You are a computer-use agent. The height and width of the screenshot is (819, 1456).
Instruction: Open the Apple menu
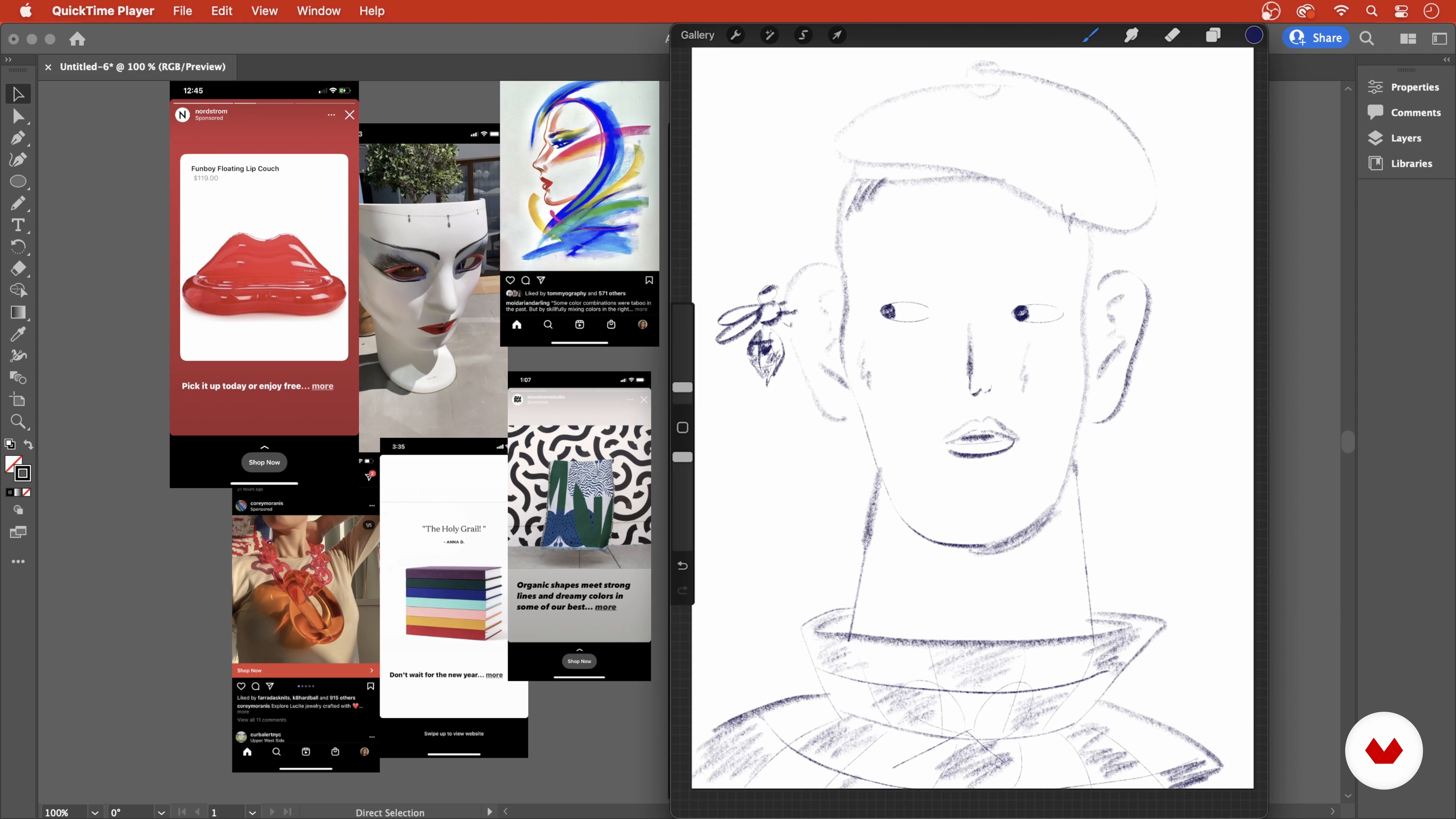26,11
